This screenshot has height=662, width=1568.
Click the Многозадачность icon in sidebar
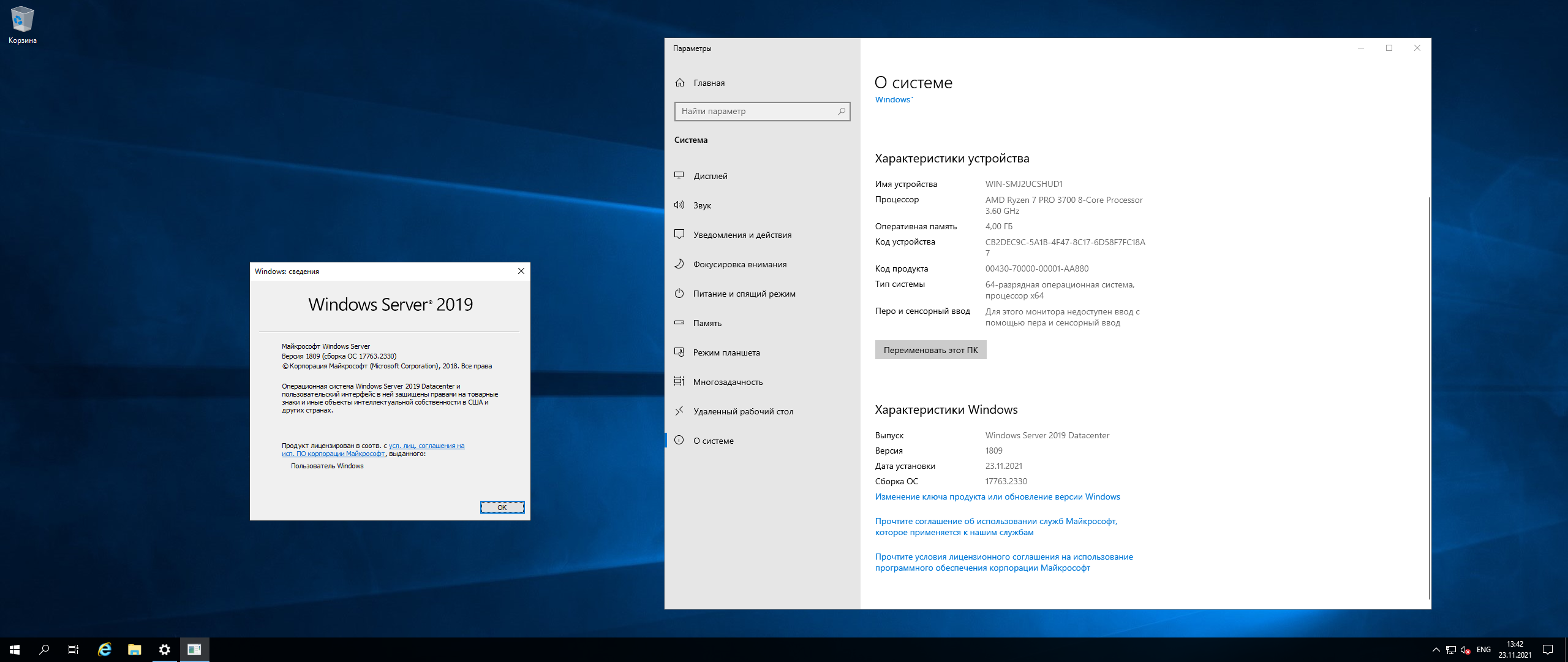point(679,381)
